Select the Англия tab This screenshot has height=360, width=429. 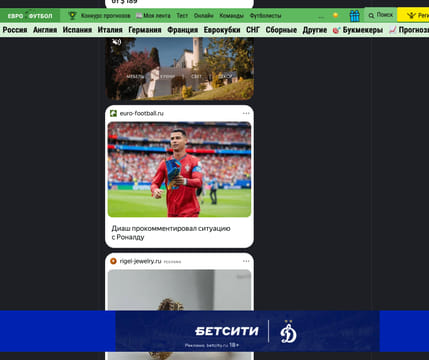coord(45,30)
